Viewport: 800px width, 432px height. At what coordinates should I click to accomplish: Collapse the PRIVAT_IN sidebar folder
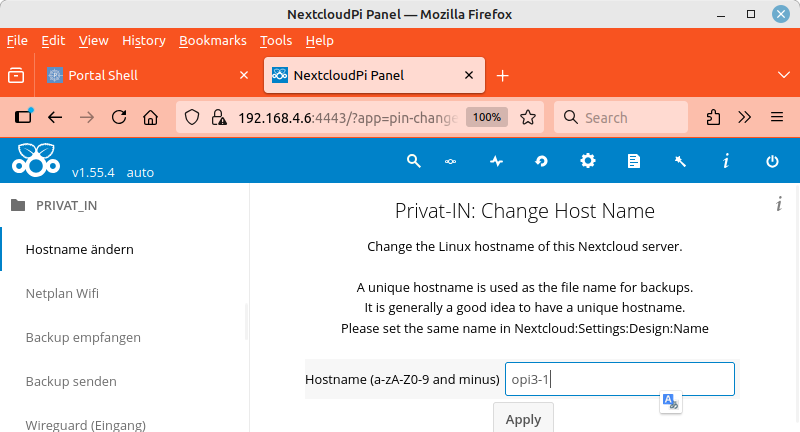tap(18, 206)
